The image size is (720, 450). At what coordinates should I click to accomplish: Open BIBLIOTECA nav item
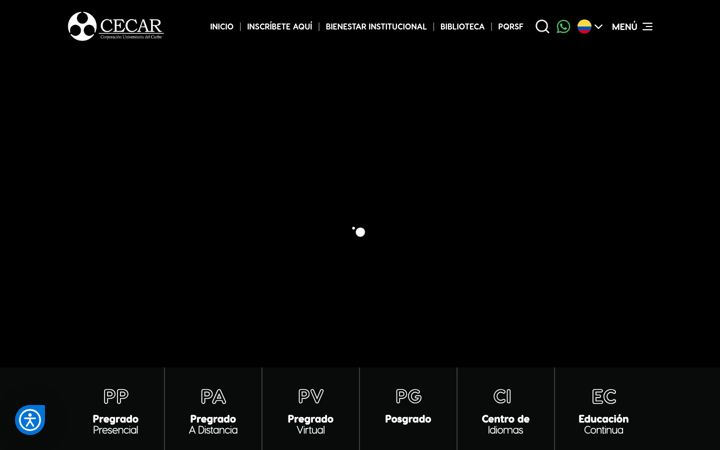click(x=462, y=27)
